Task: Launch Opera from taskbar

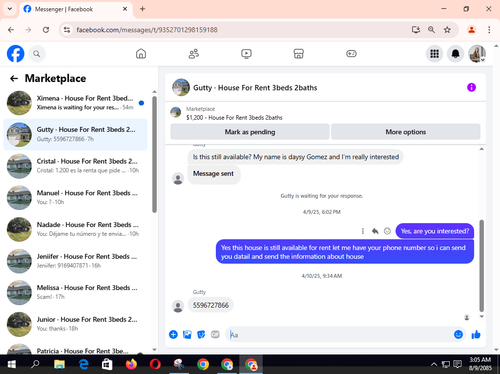Action: (155, 364)
